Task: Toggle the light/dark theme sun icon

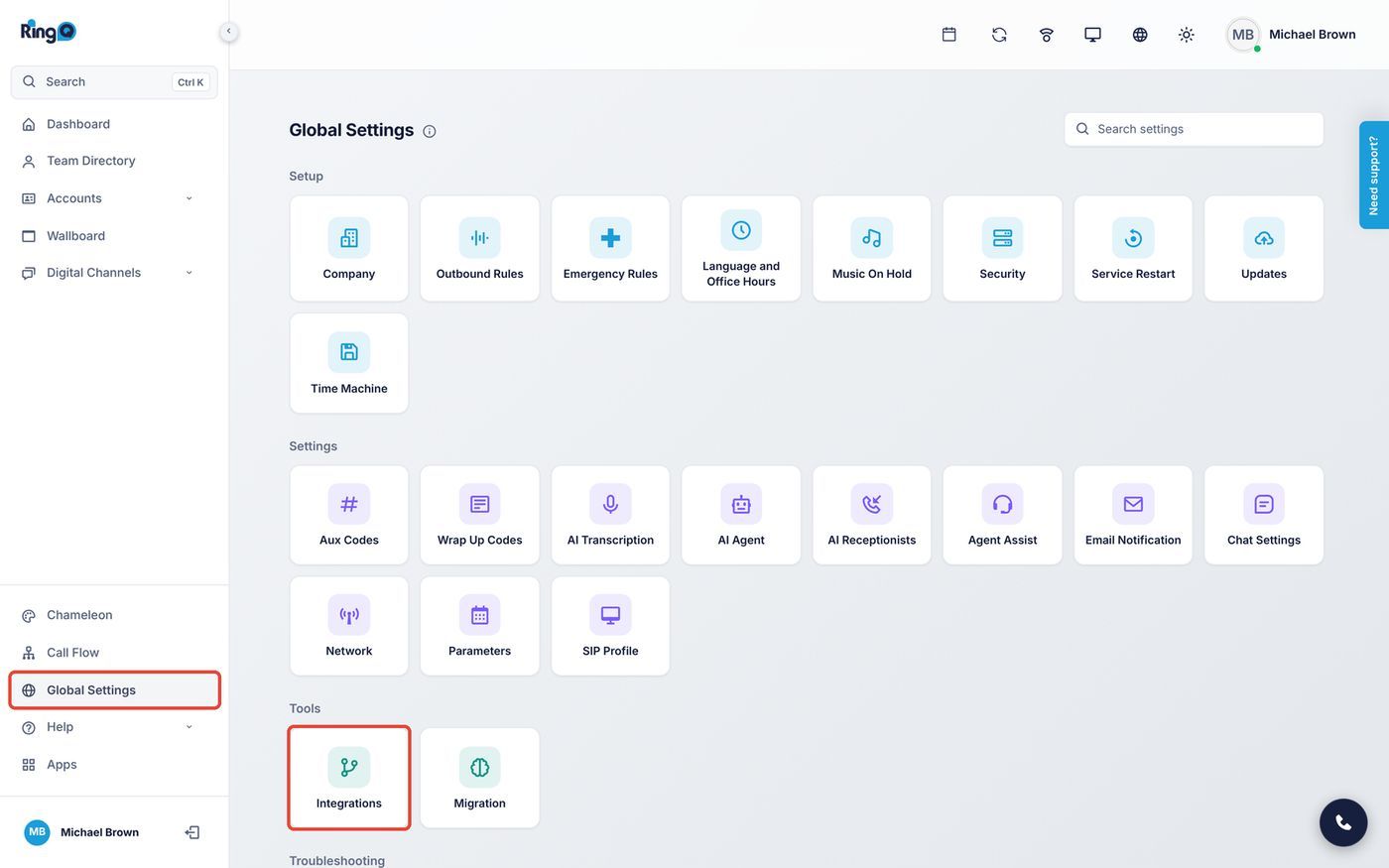Action: [x=1187, y=35]
